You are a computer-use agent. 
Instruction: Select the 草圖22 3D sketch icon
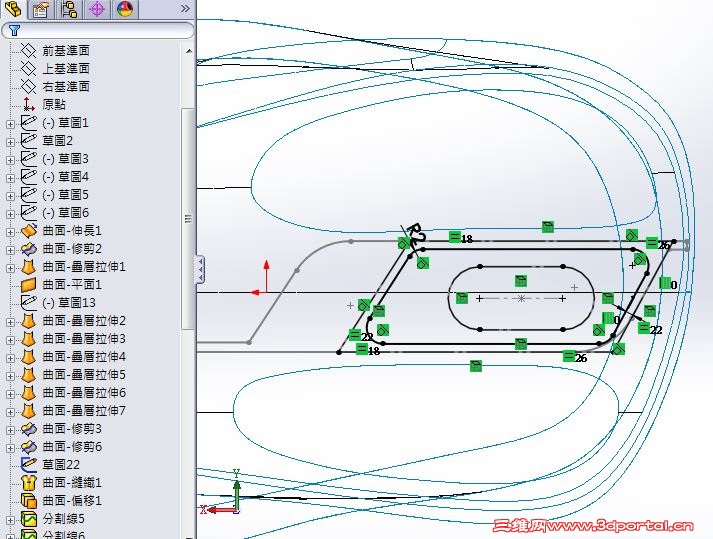[29, 464]
